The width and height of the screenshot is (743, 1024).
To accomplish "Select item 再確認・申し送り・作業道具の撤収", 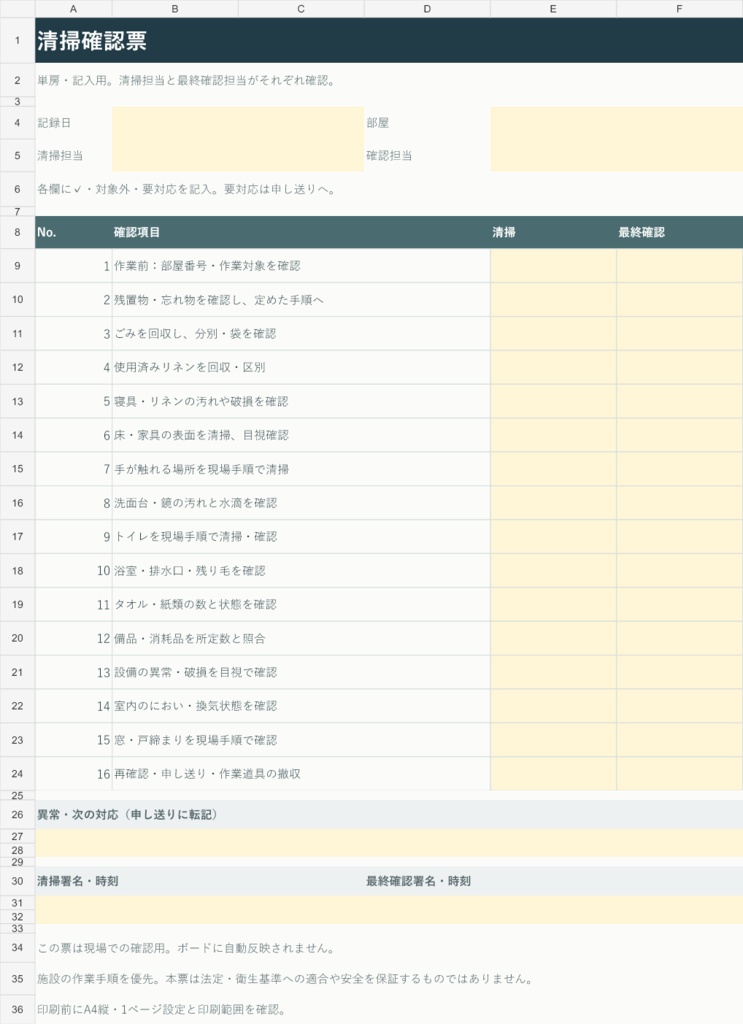I will point(301,773).
